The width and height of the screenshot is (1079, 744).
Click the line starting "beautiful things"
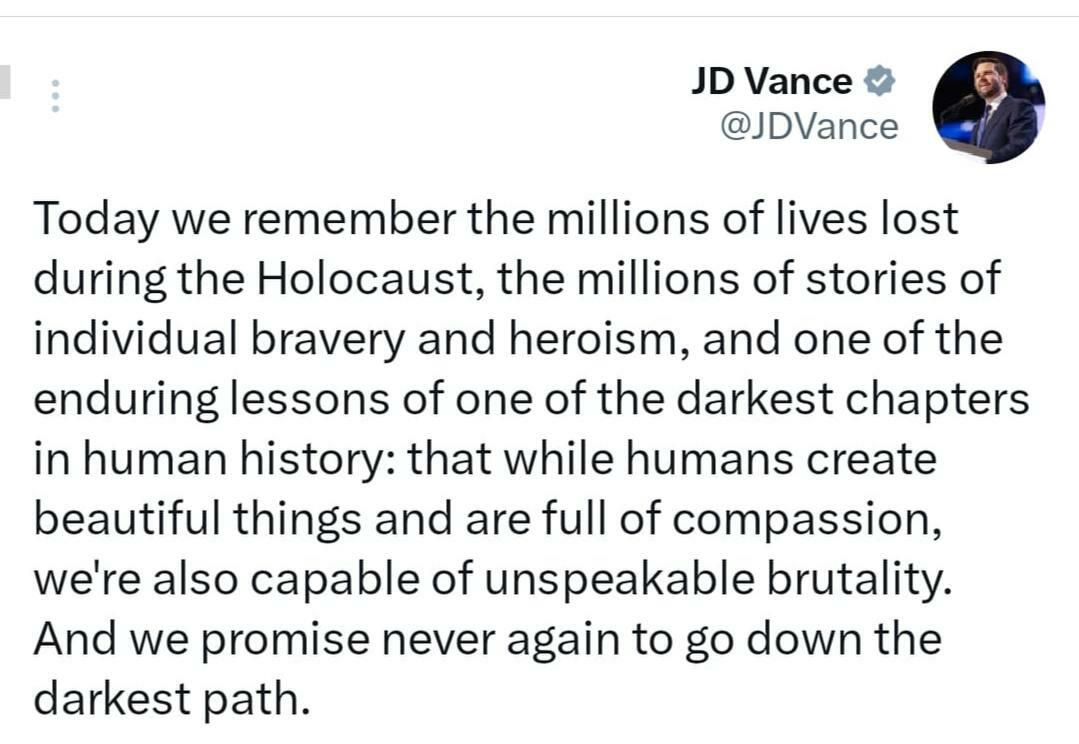coord(485,519)
